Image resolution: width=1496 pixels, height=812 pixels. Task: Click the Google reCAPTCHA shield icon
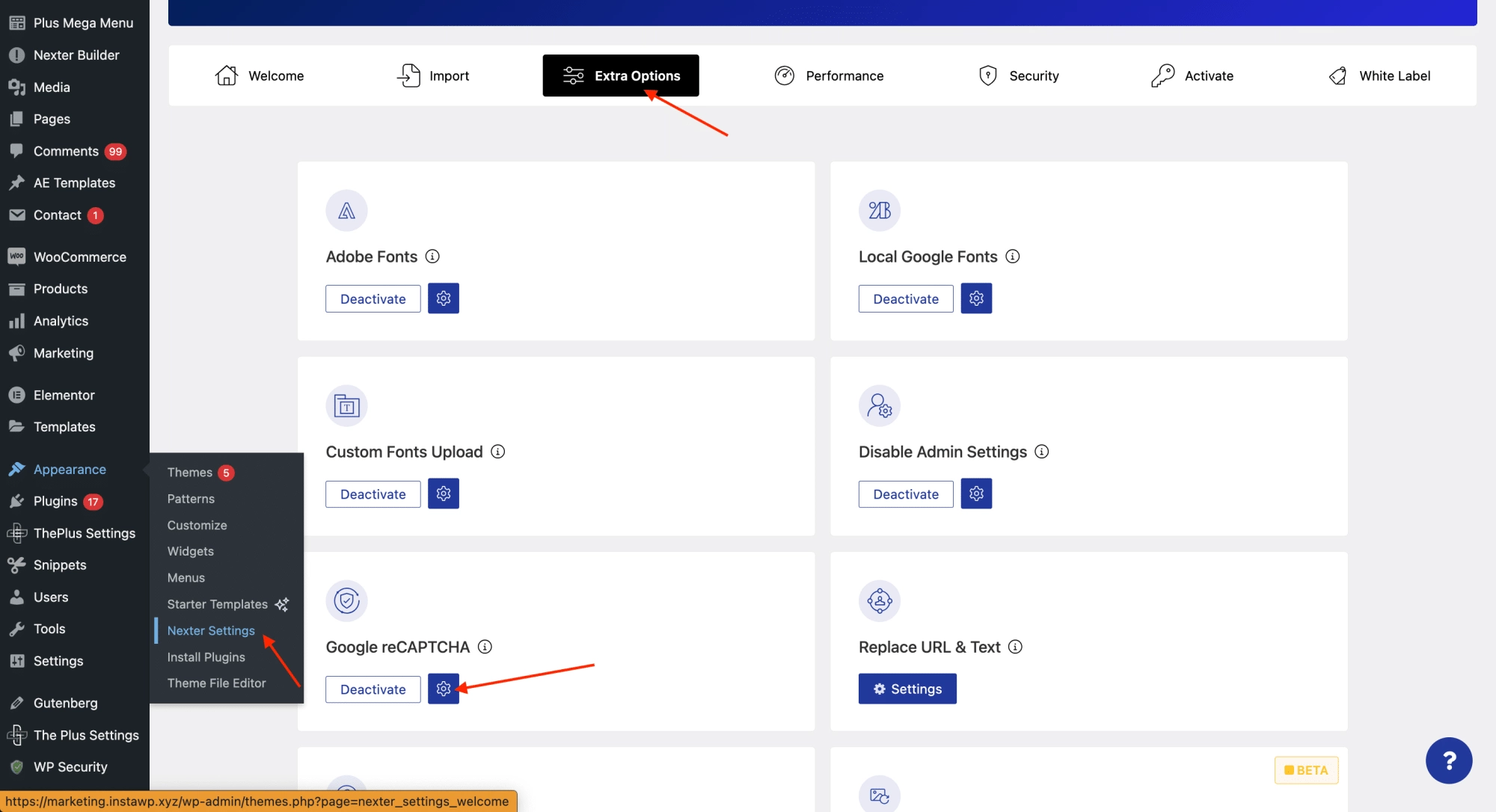[x=346, y=601]
